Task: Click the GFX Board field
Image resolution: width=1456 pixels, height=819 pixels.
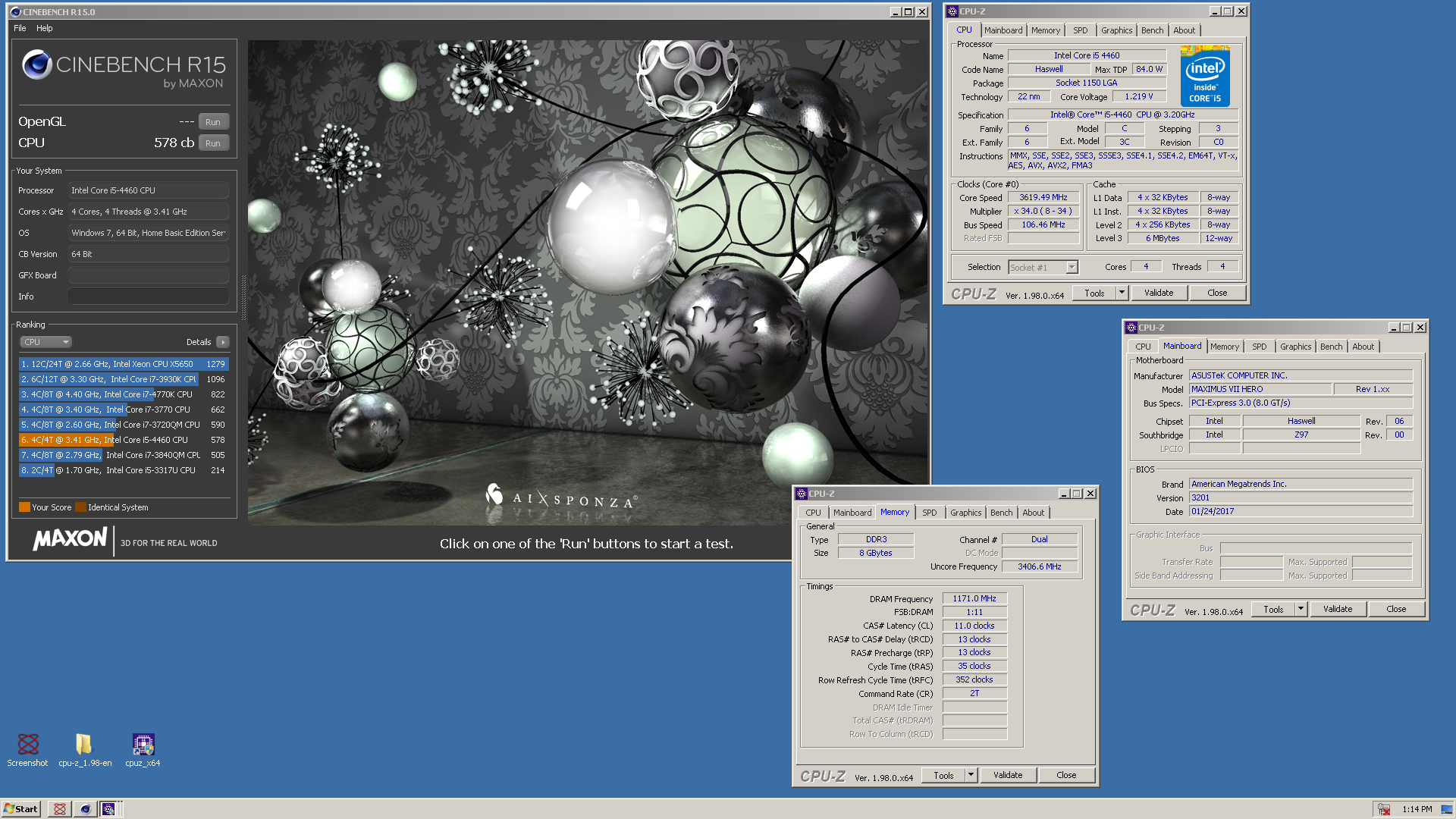Action: pos(149,275)
